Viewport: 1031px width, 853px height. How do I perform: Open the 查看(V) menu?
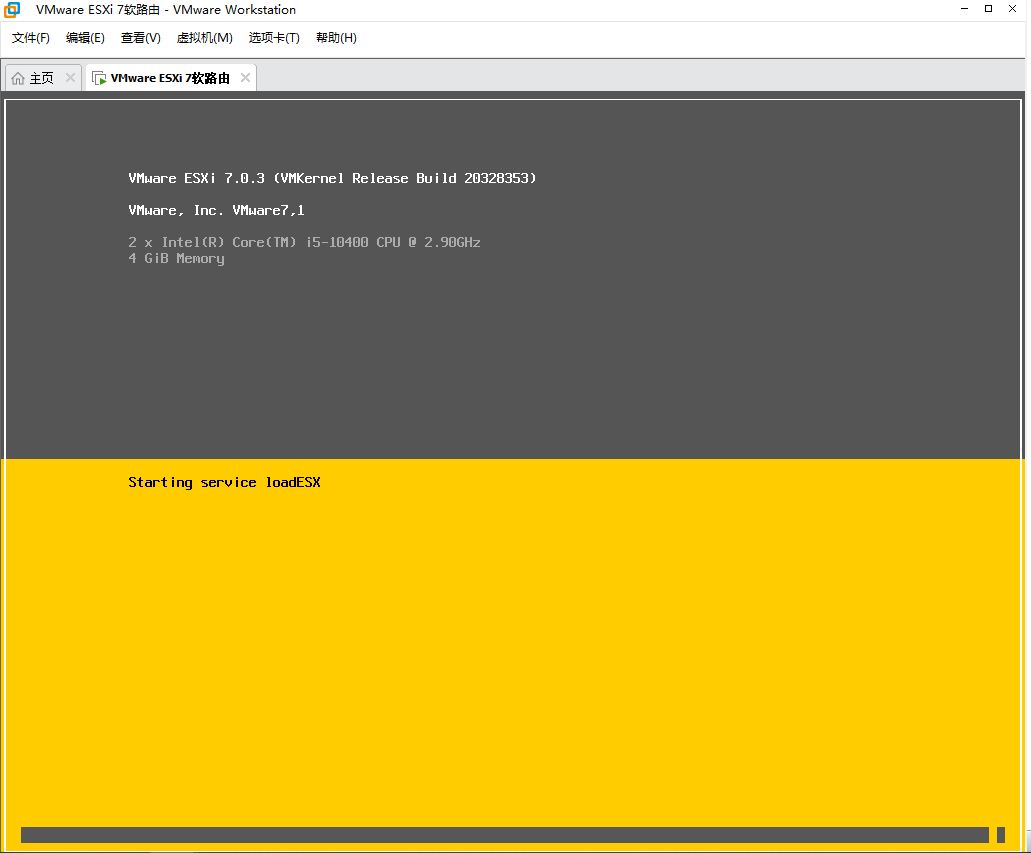[x=141, y=38]
